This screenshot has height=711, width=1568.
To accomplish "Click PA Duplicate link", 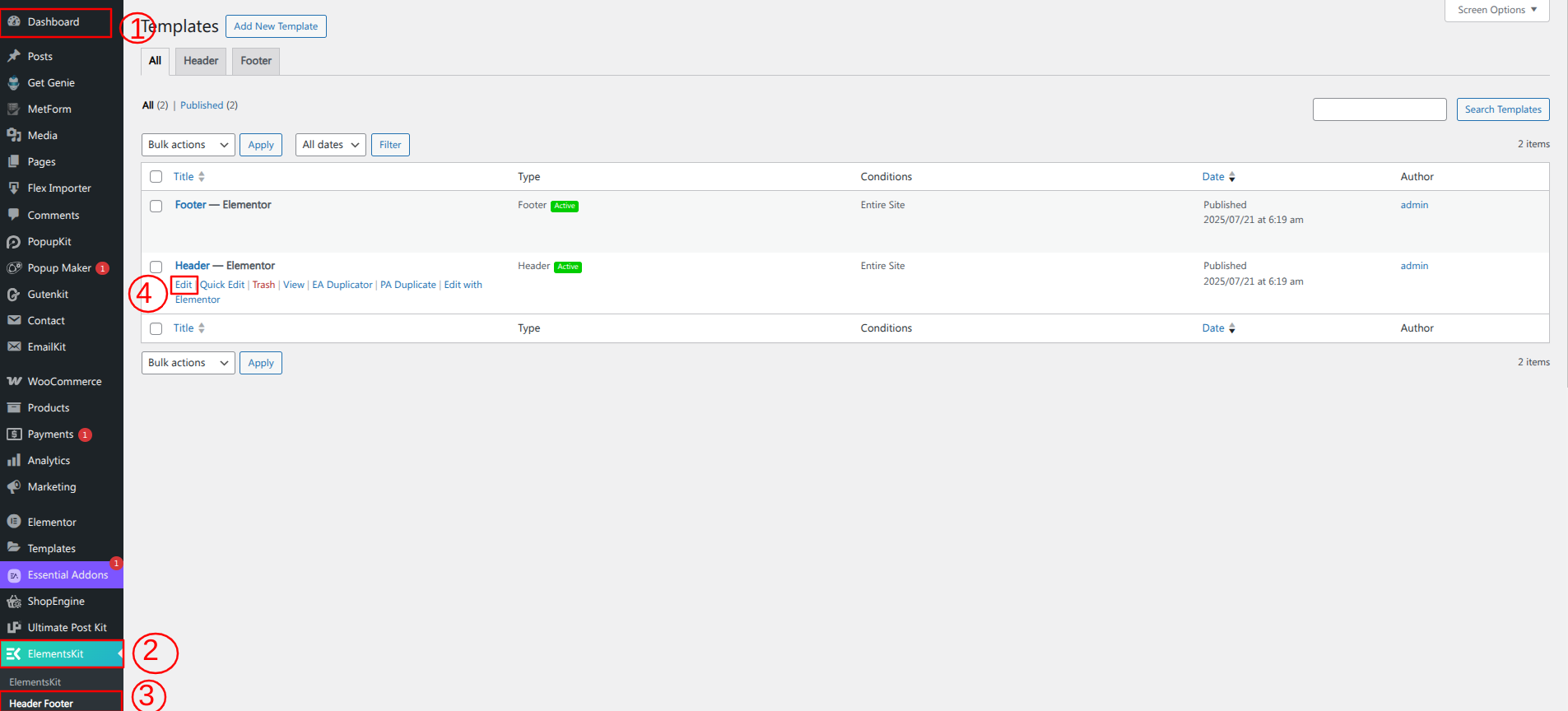I will (x=408, y=285).
